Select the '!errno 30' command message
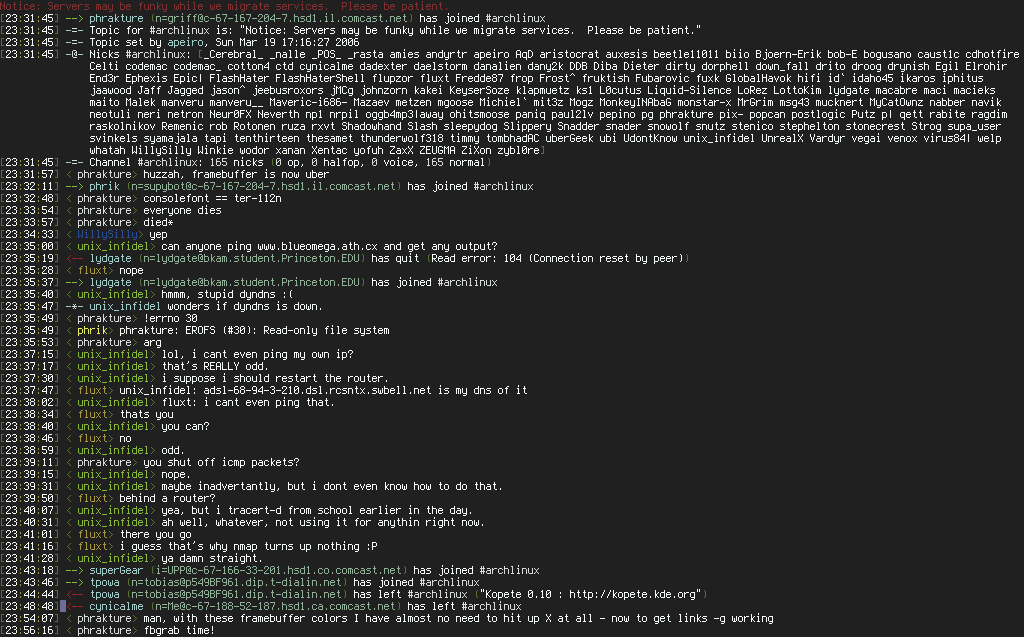Viewport: 1024px width, 637px height. point(170,319)
